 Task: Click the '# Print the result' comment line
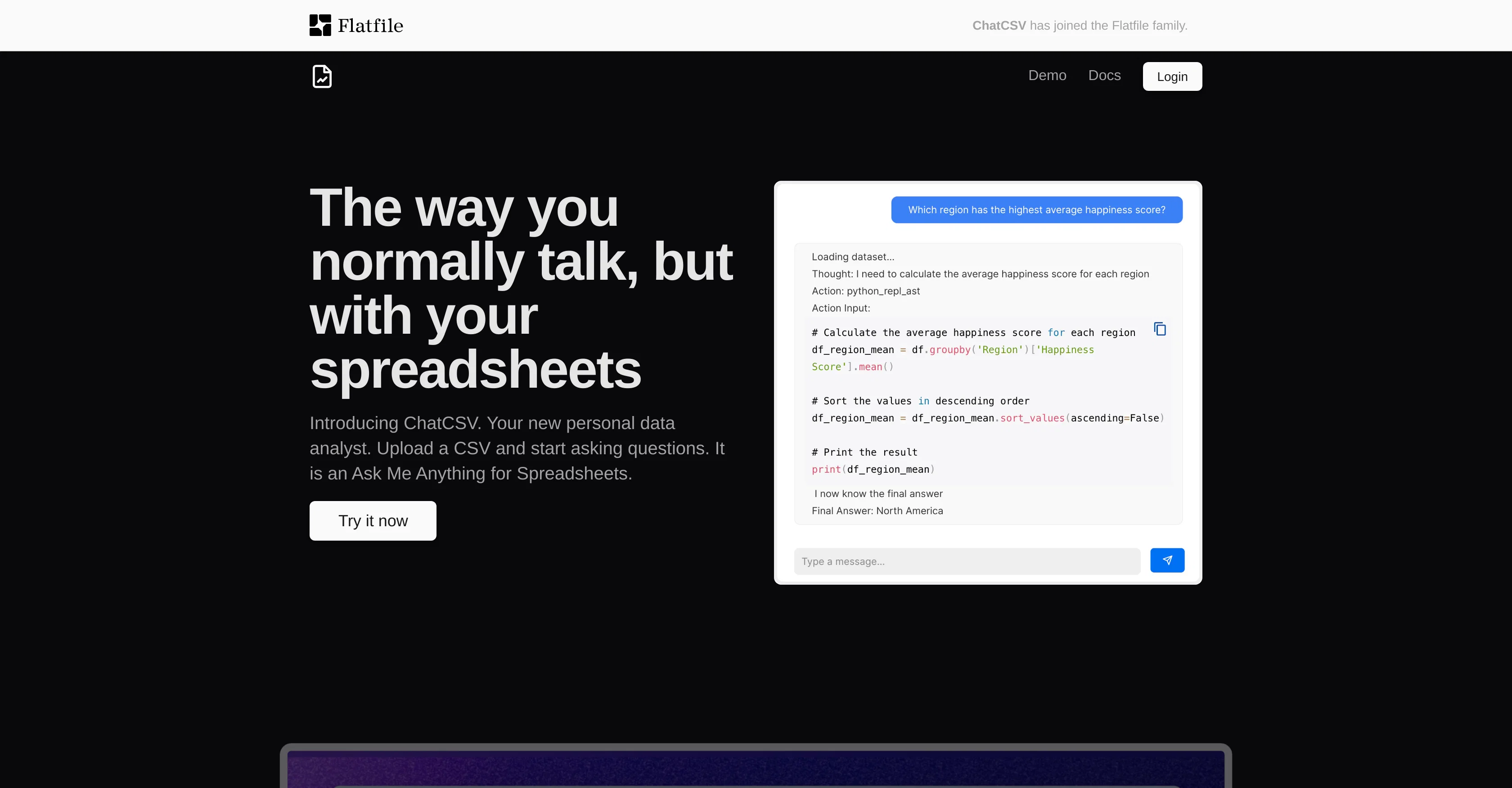click(x=864, y=452)
